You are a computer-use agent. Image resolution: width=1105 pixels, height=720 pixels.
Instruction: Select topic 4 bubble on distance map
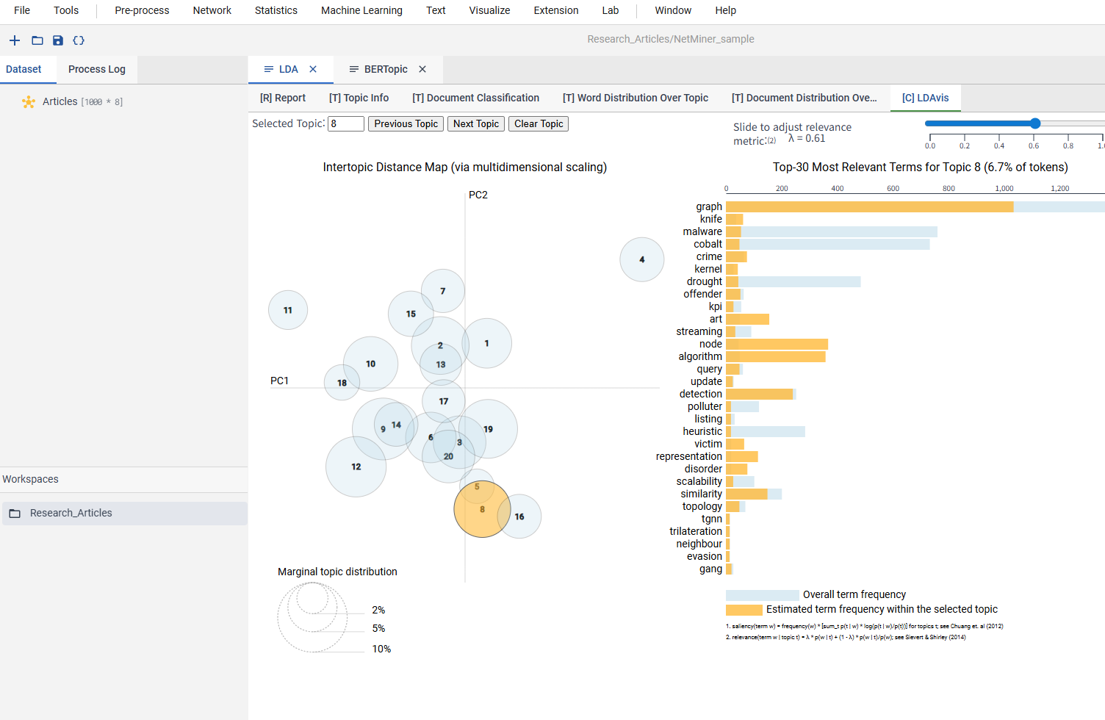[x=641, y=259]
